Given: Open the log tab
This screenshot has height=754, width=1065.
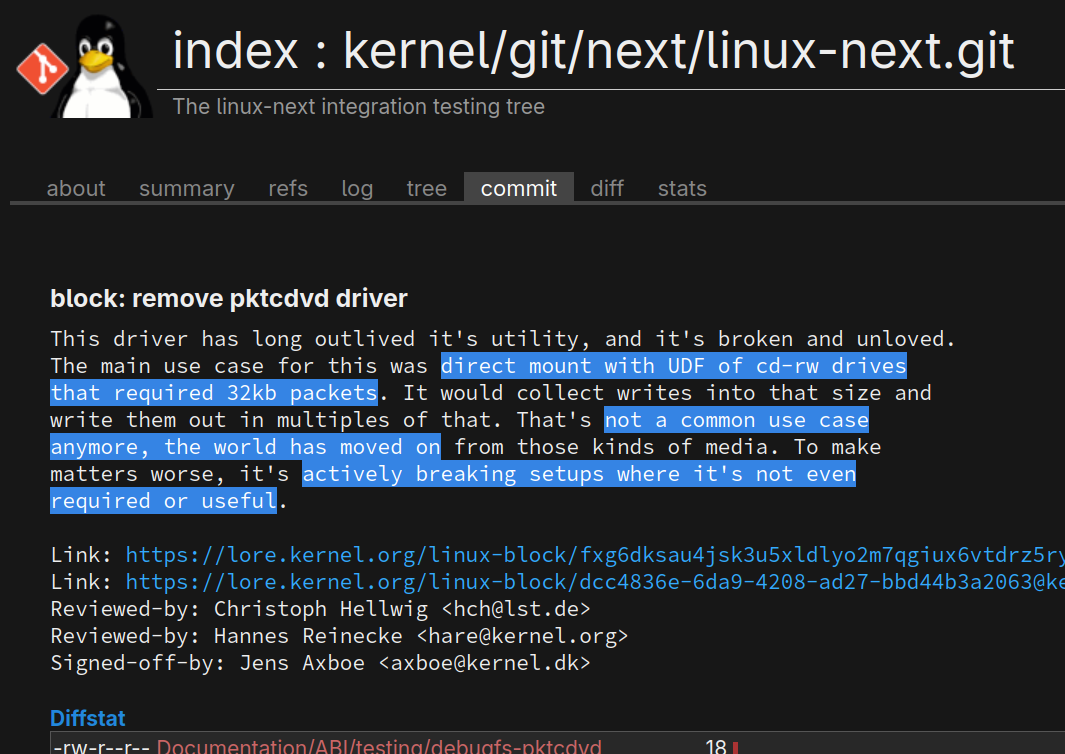Looking at the screenshot, I should pos(357,188).
